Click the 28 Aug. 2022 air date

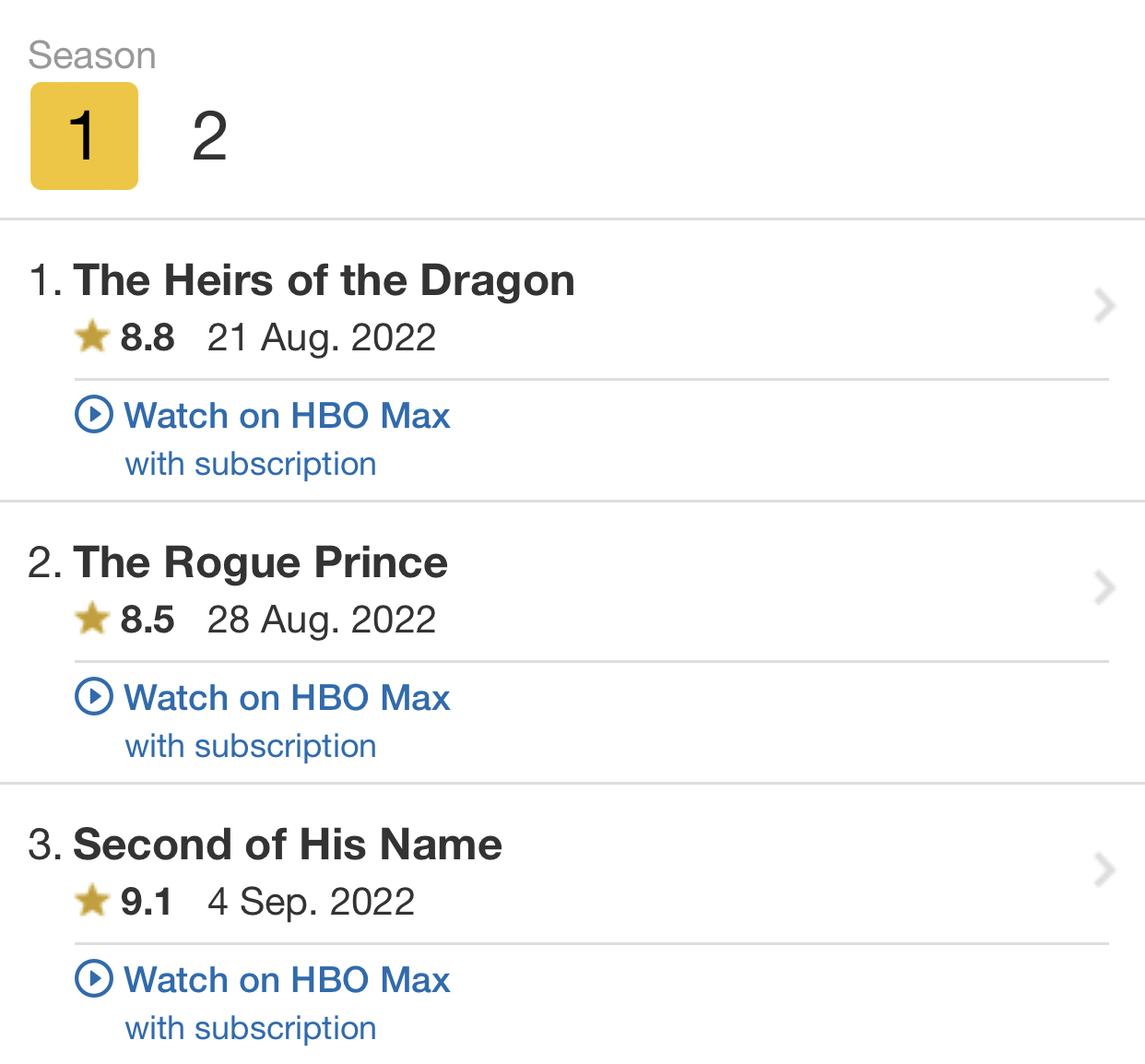point(321,620)
